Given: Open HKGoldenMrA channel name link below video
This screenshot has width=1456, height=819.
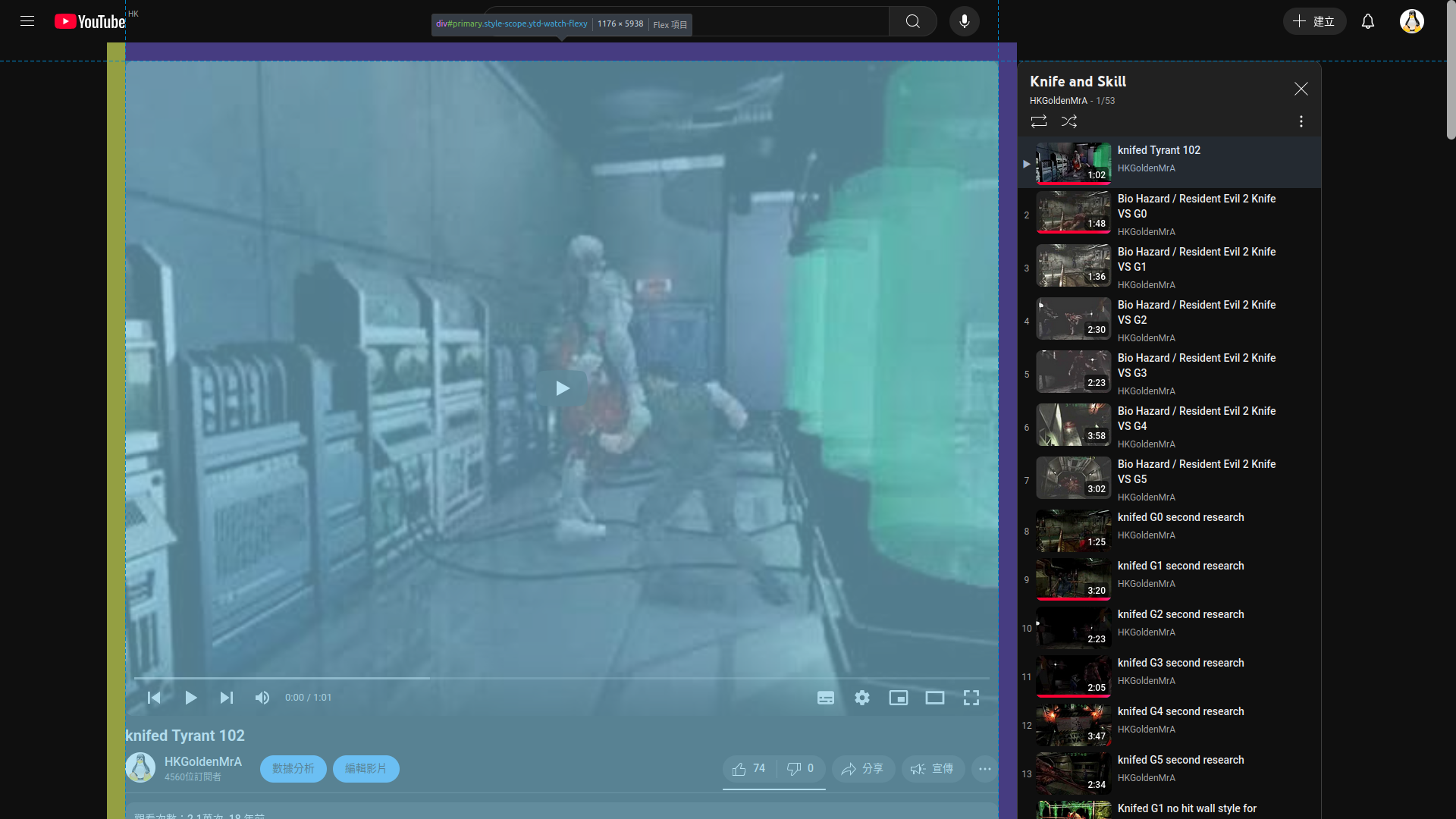Looking at the screenshot, I should (203, 761).
